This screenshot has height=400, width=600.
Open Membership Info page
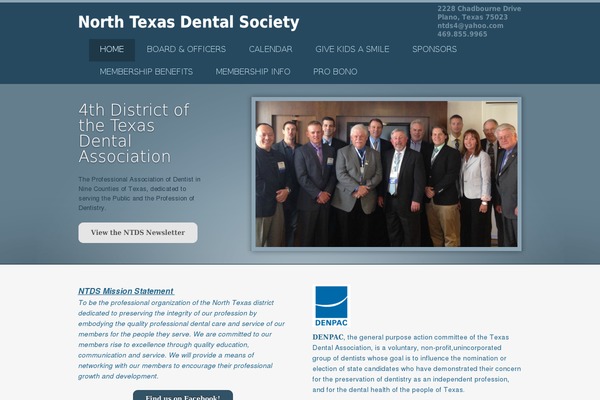pos(253,72)
